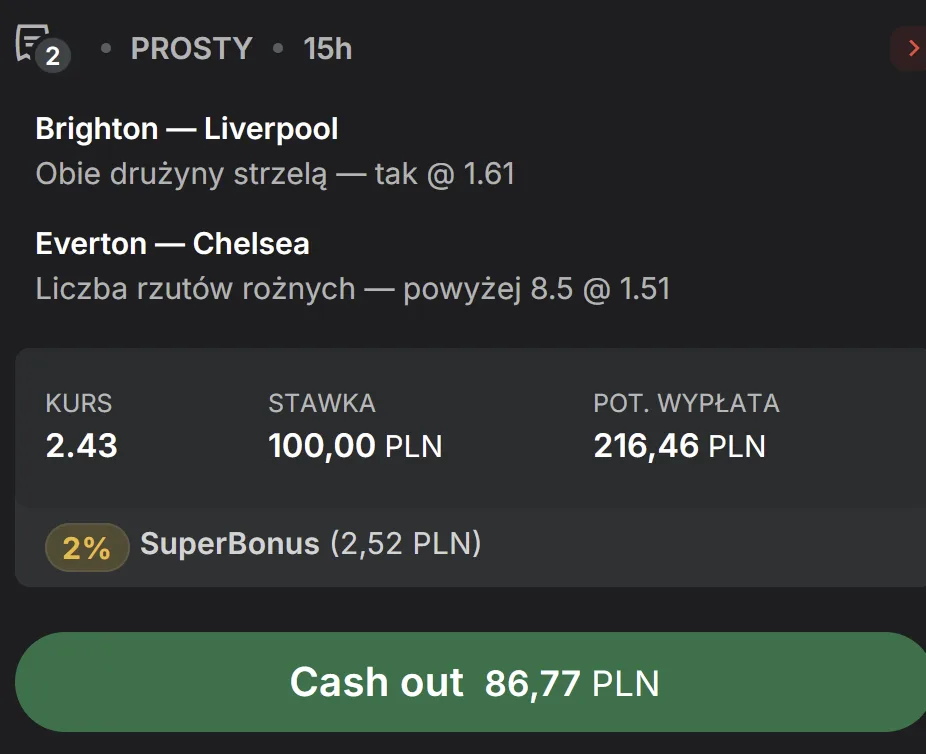Click the total KURS value 2.43
This screenshot has width=926, height=754.
click(80, 446)
